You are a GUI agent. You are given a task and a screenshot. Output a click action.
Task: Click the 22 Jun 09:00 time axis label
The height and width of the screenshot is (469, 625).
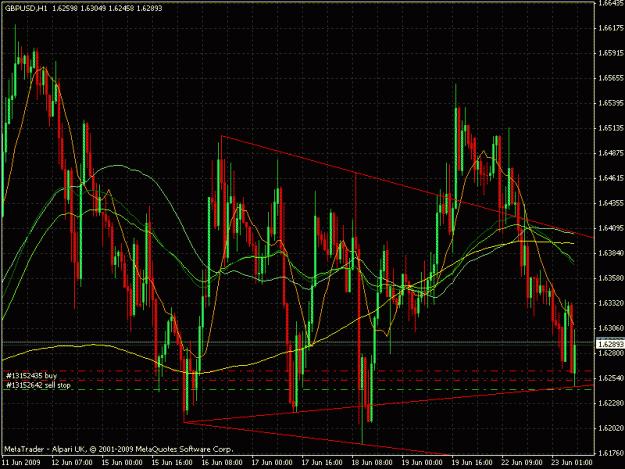coord(522,463)
